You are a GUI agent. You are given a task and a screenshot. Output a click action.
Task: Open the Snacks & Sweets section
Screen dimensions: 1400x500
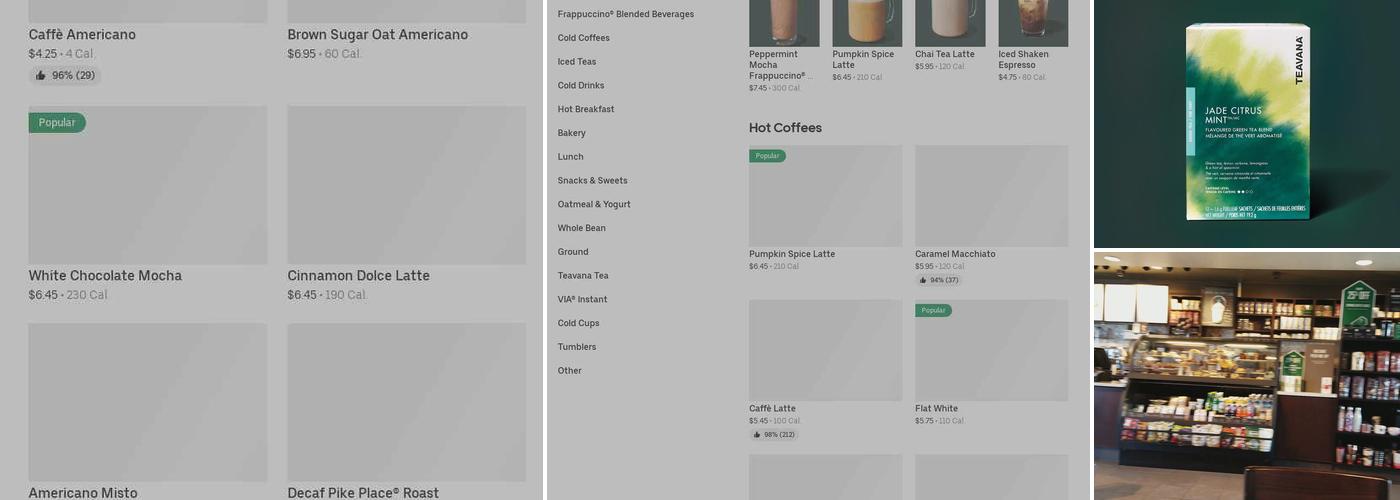(592, 181)
